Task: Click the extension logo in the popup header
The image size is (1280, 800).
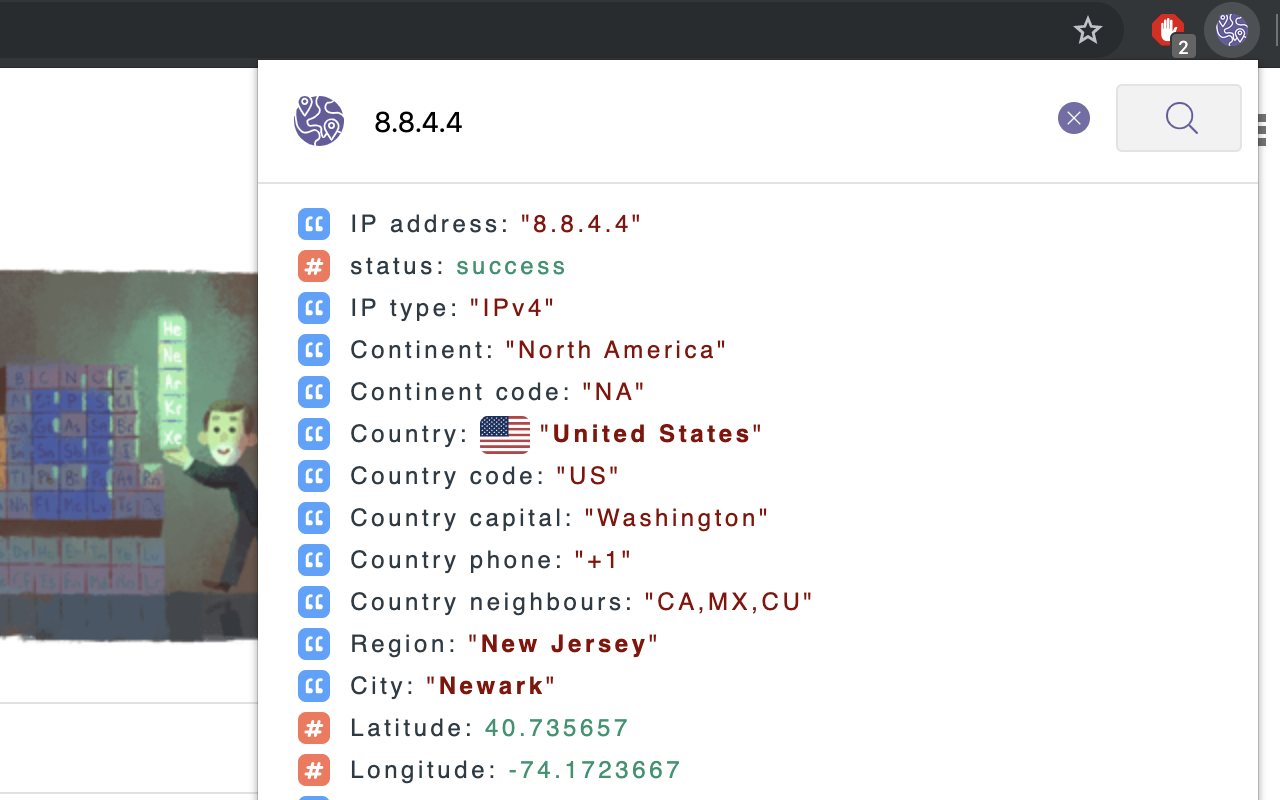Action: (319, 121)
